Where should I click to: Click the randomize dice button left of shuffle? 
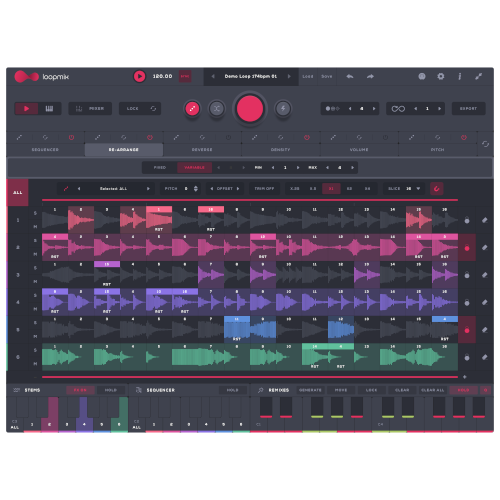point(192,108)
